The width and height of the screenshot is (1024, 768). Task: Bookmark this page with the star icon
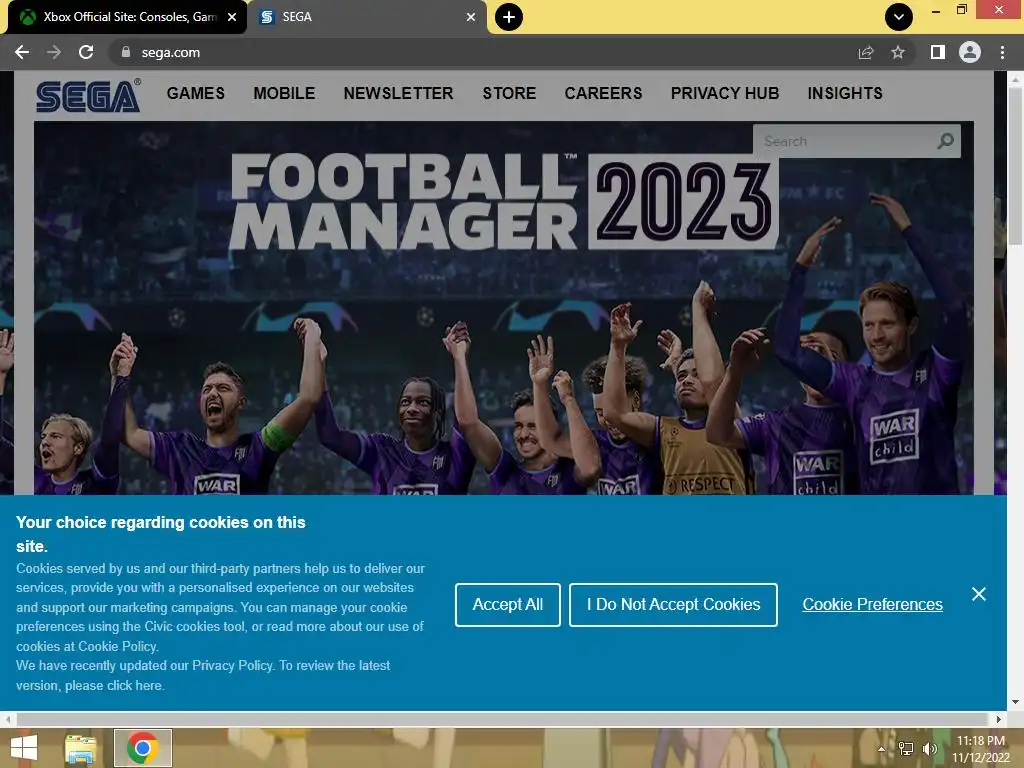898,52
